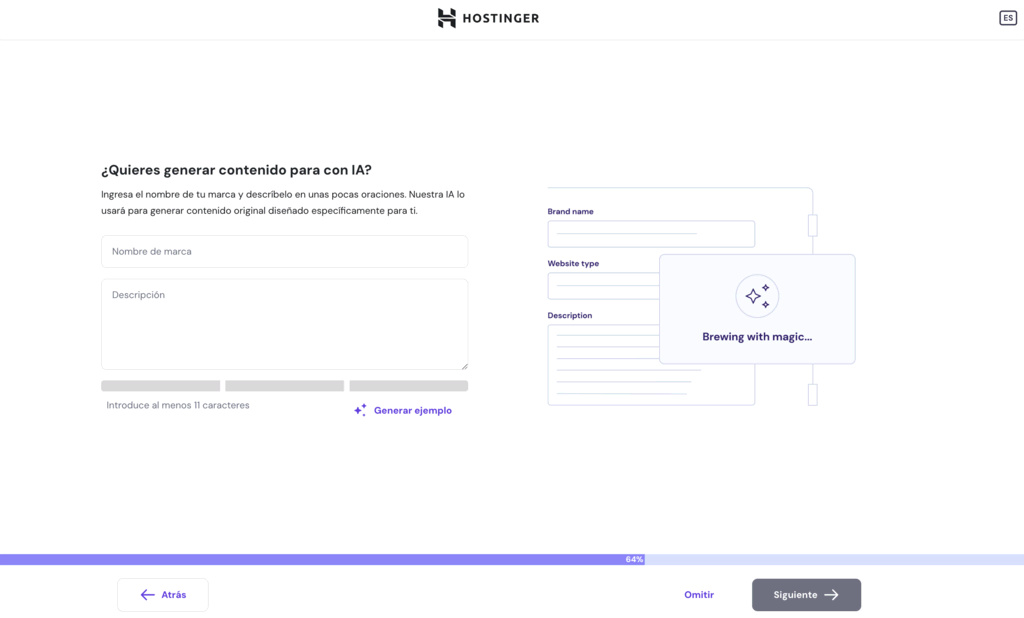Click the Generar ejemplo link

412,410
